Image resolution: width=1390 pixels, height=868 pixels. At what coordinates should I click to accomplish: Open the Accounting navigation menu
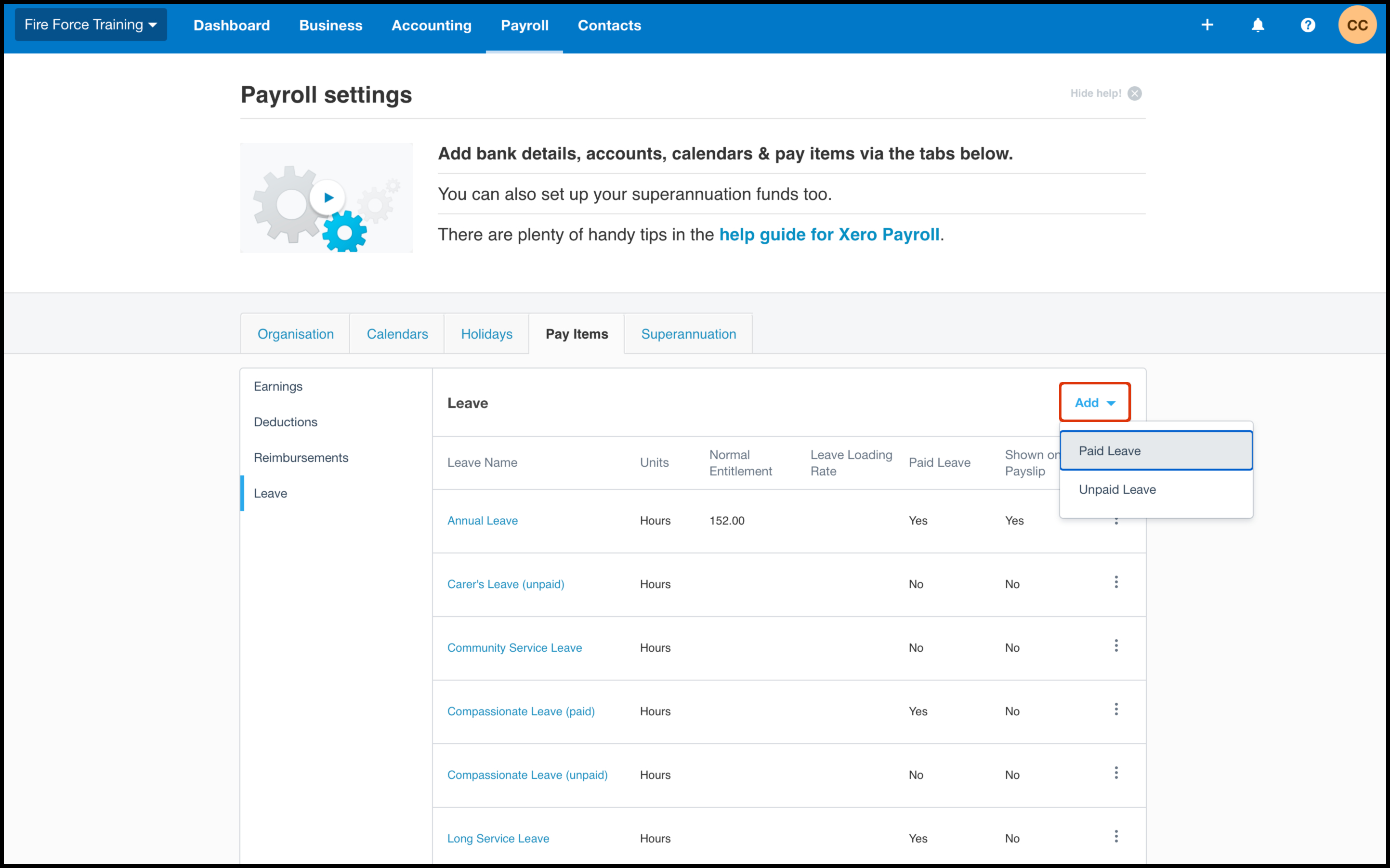pyautogui.click(x=431, y=25)
